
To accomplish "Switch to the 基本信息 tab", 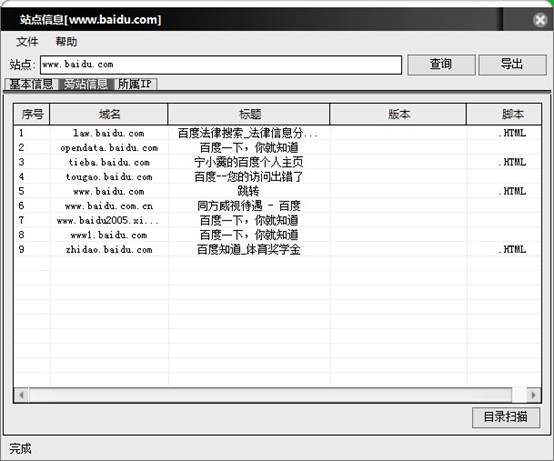I will tap(31, 84).
